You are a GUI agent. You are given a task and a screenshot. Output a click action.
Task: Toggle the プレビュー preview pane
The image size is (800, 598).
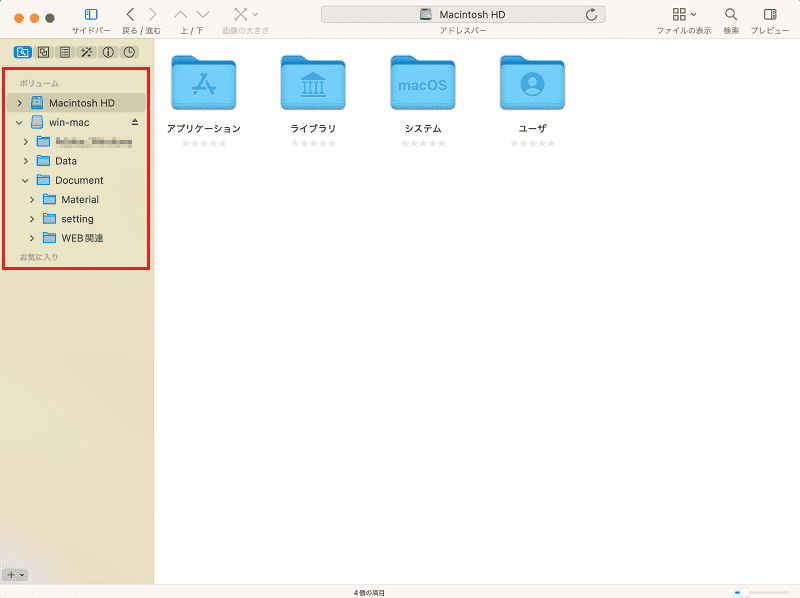pyautogui.click(x=770, y=14)
